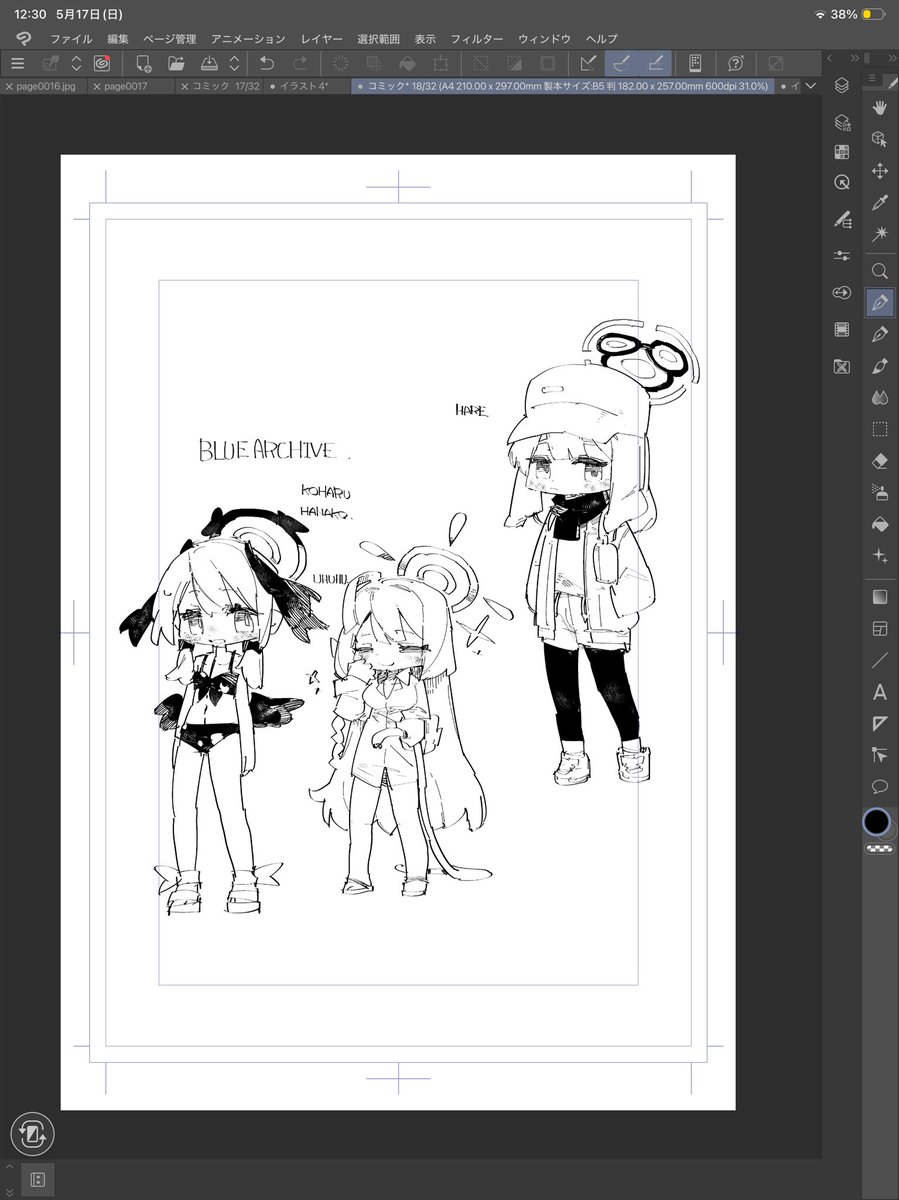
Task: Toggle Snap to Grid button
Action: 655,63
